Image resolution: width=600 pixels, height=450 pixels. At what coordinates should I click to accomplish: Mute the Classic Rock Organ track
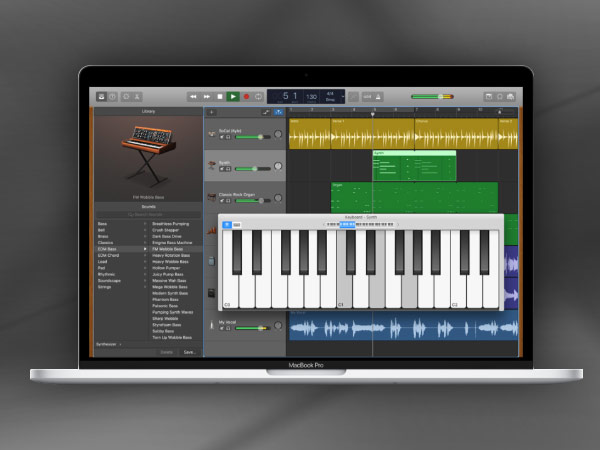pyautogui.click(x=222, y=201)
